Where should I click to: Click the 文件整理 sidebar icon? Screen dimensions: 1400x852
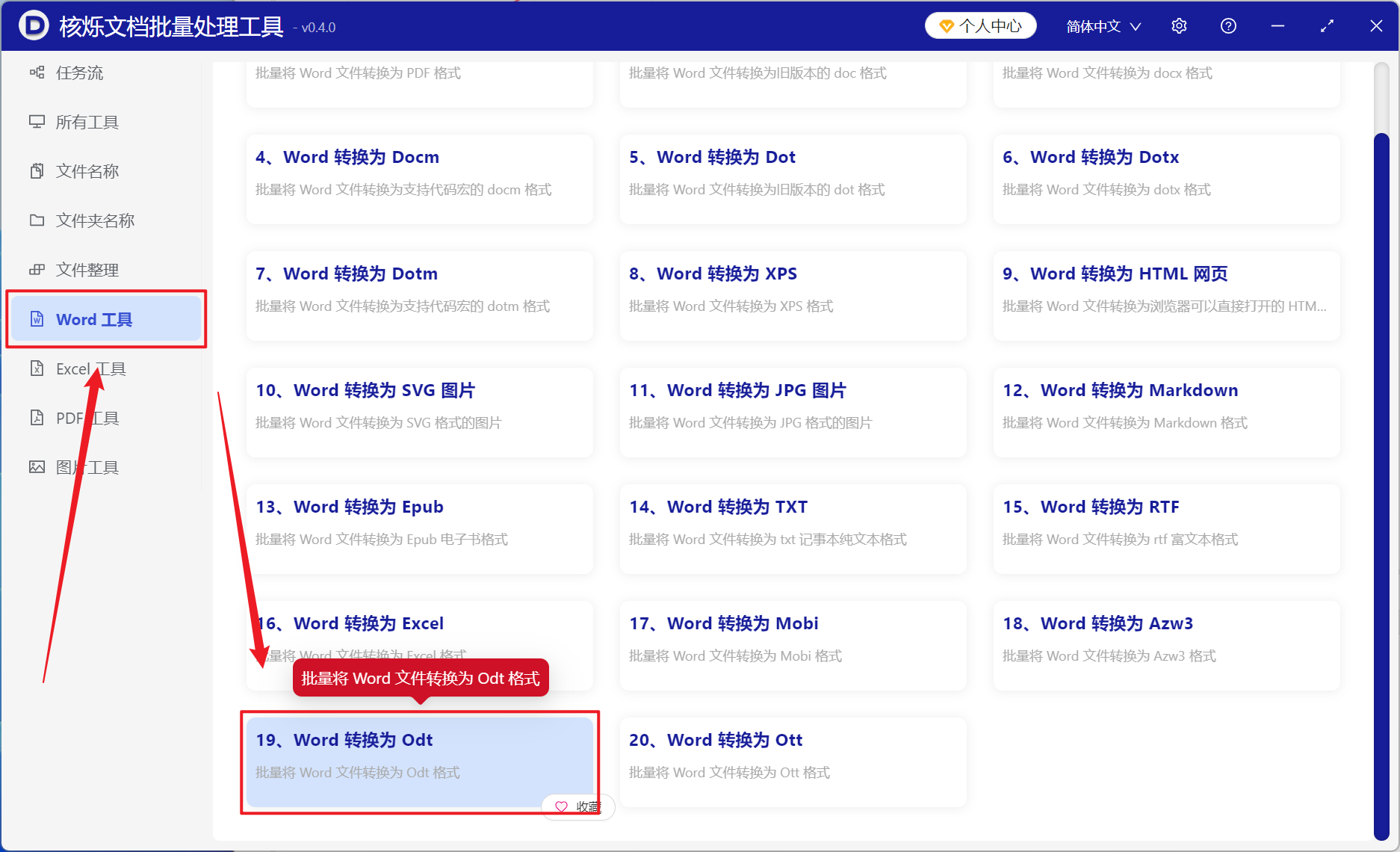pyautogui.click(x=37, y=270)
